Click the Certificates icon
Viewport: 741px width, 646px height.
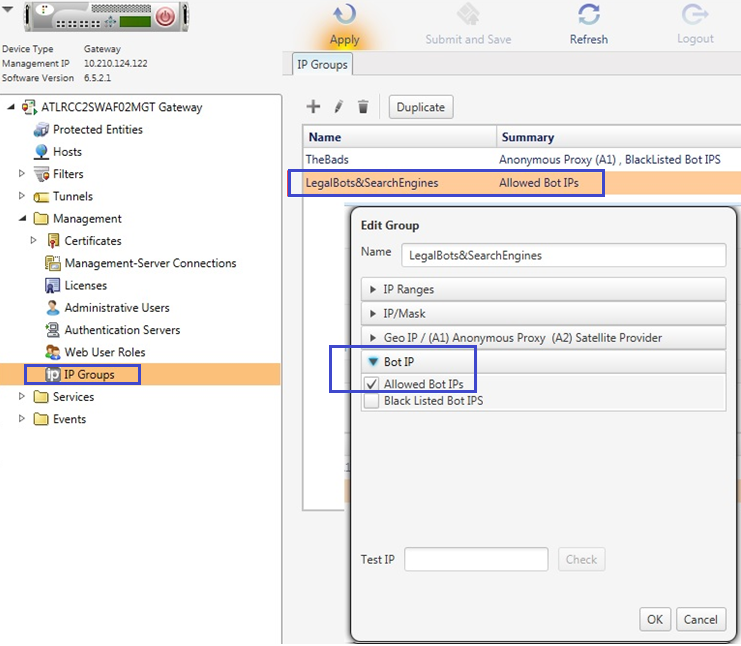(53, 241)
